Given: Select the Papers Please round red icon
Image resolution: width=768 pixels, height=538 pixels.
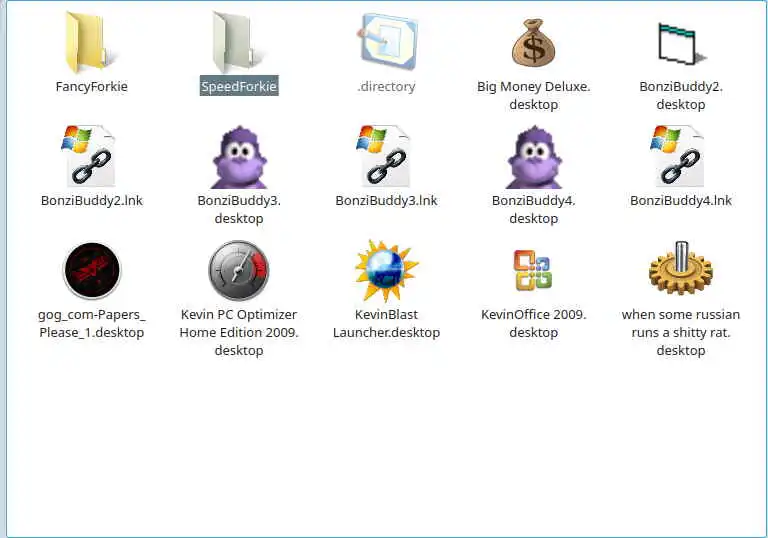Looking at the screenshot, I should click(x=92, y=270).
